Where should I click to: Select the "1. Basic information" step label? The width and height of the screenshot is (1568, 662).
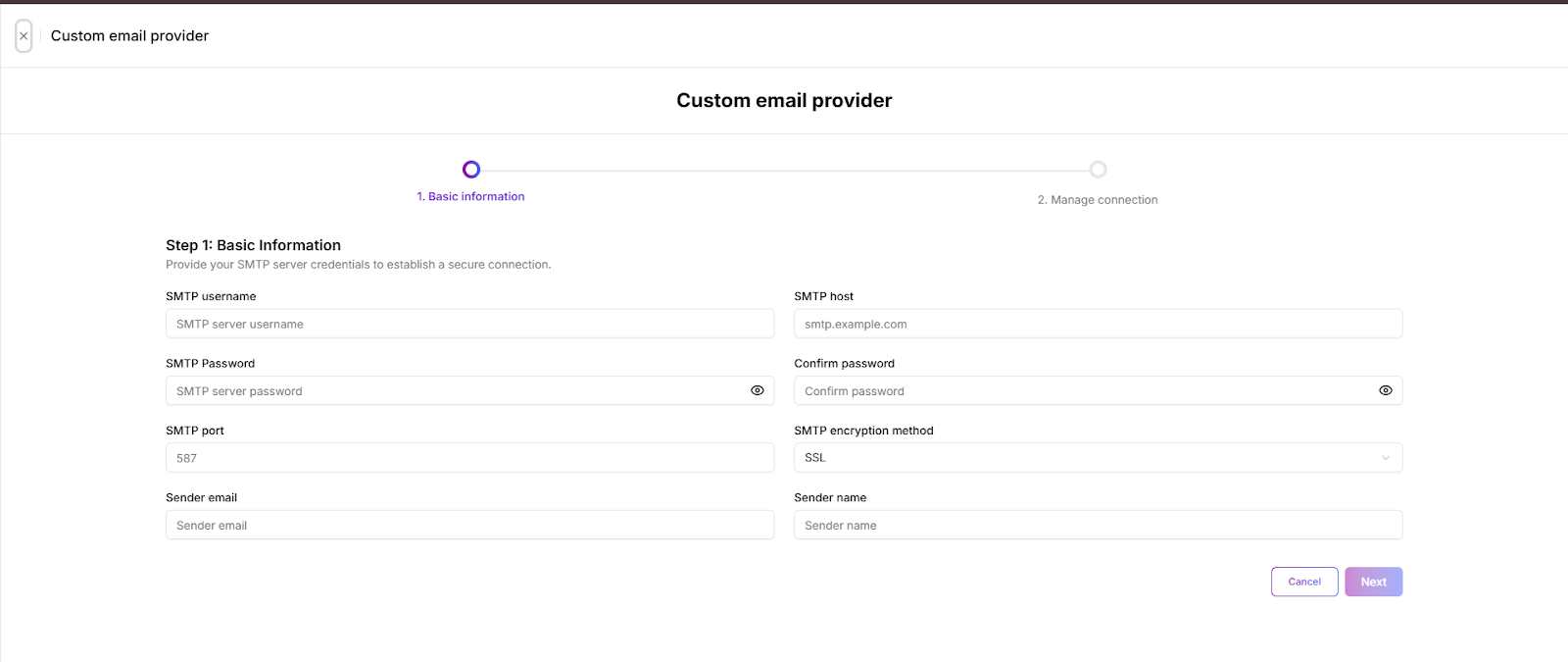(x=470, y=197)
